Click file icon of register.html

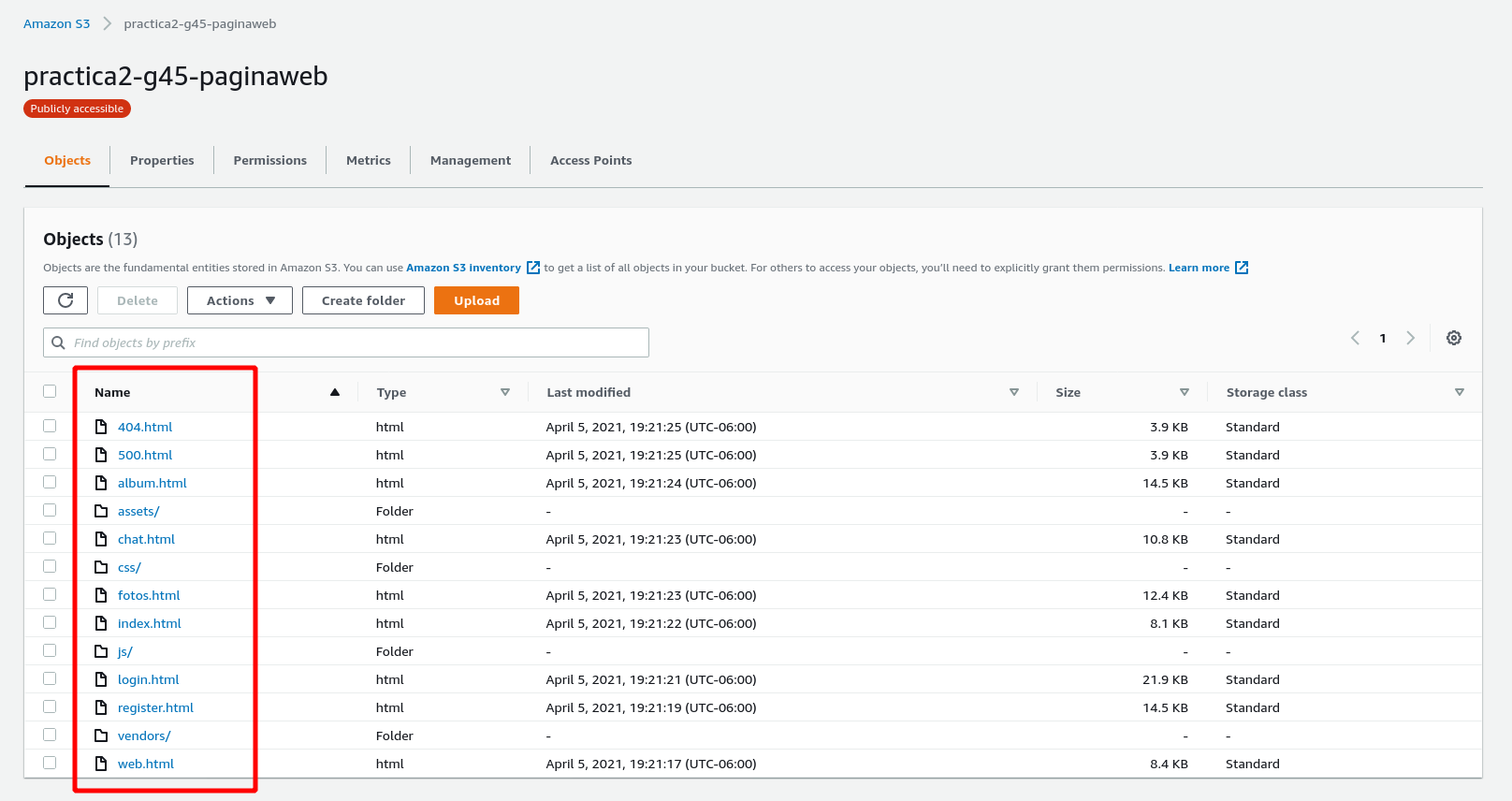(101, 707)
